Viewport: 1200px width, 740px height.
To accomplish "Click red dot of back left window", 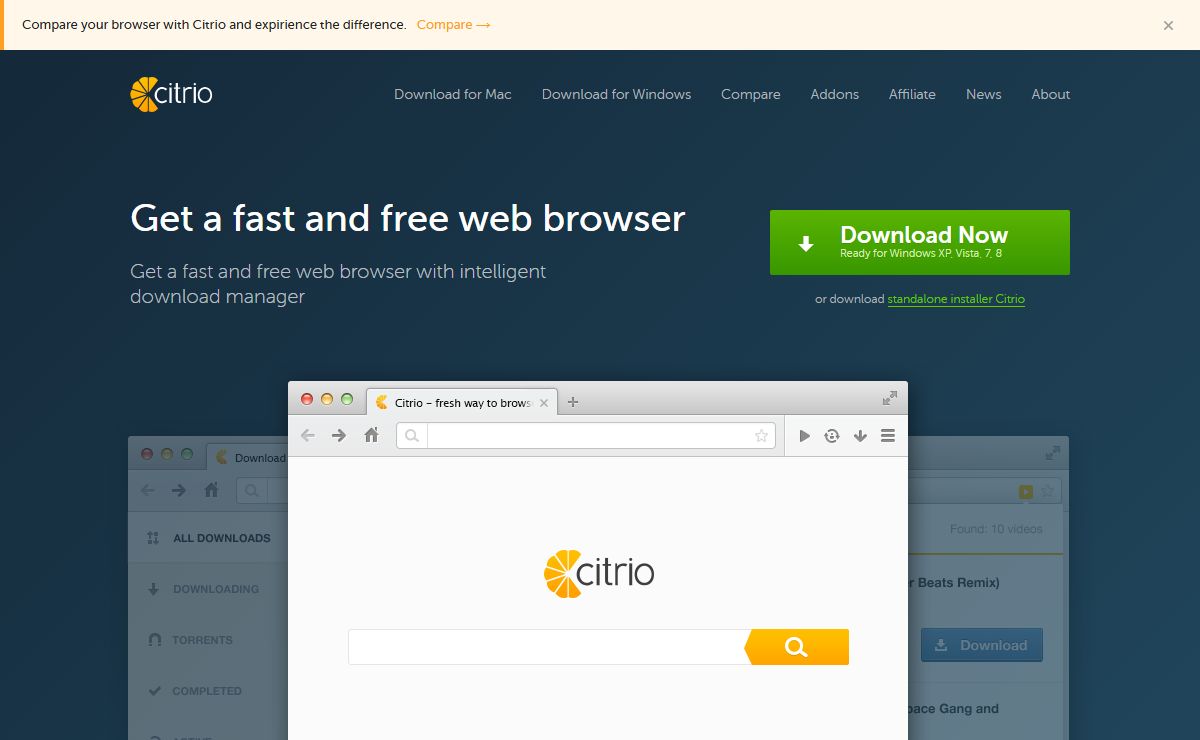I will pyautogui.click(x=147, y=454).
